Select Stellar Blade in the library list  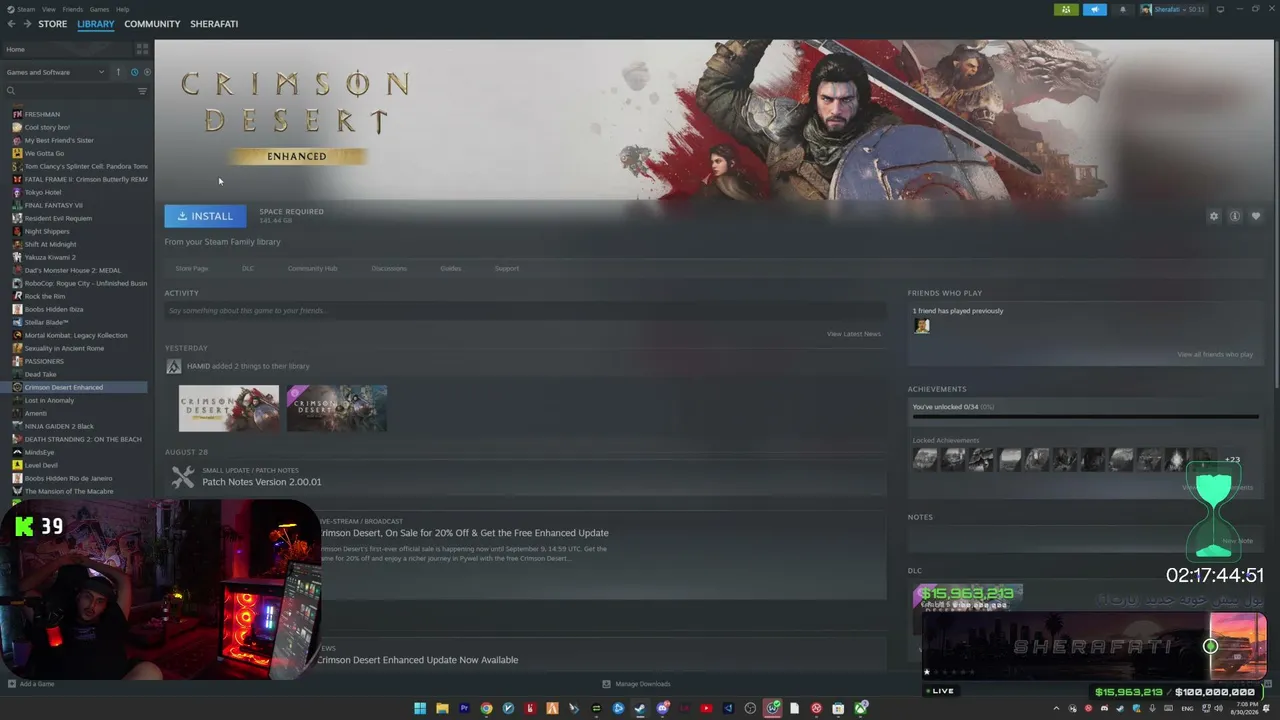pos(47,322)
